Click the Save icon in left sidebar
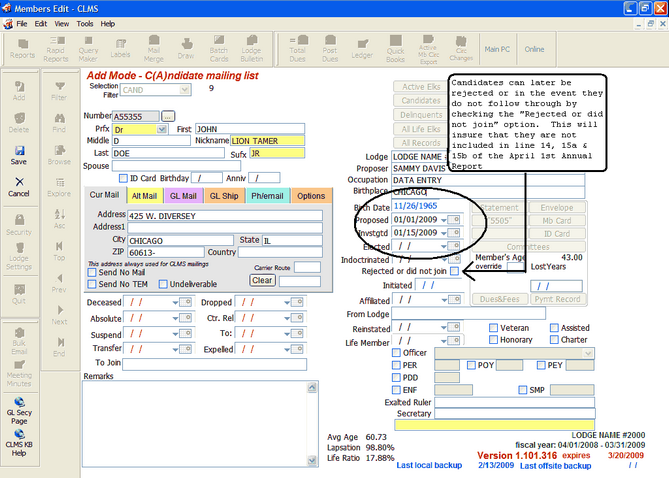 (x=19, y=154)
